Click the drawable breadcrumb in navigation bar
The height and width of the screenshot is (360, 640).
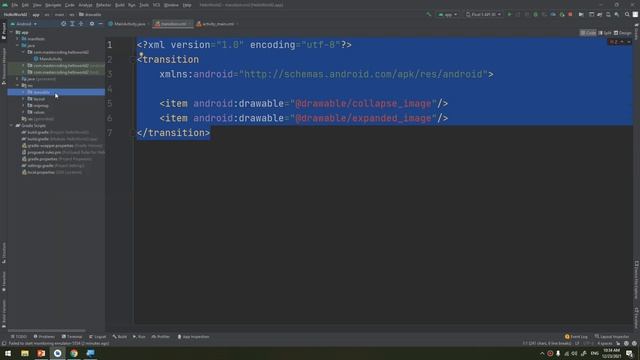pos(90,15)
